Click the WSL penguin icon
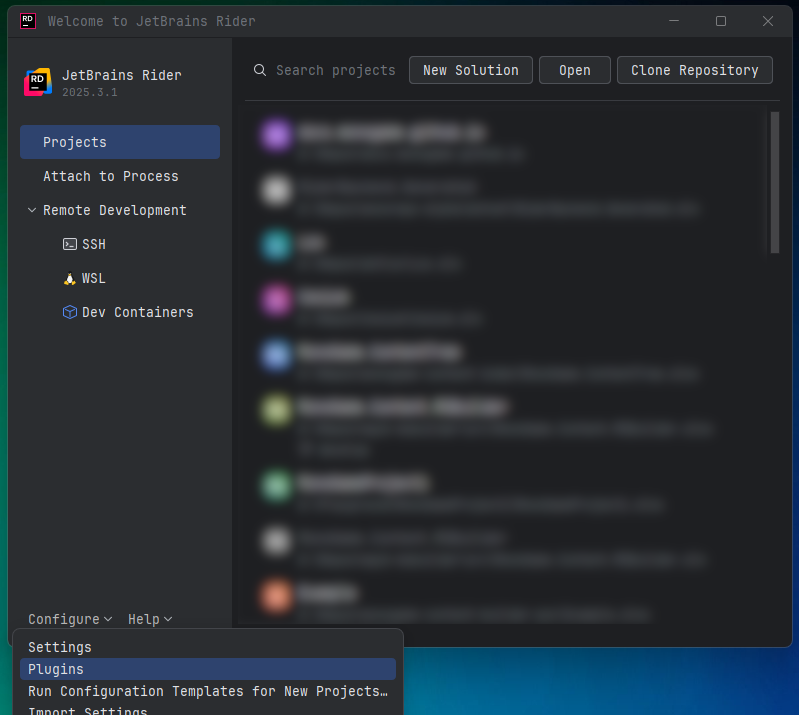Image resolution: width=799 pixels, height=715 pixels. (70, 279)
